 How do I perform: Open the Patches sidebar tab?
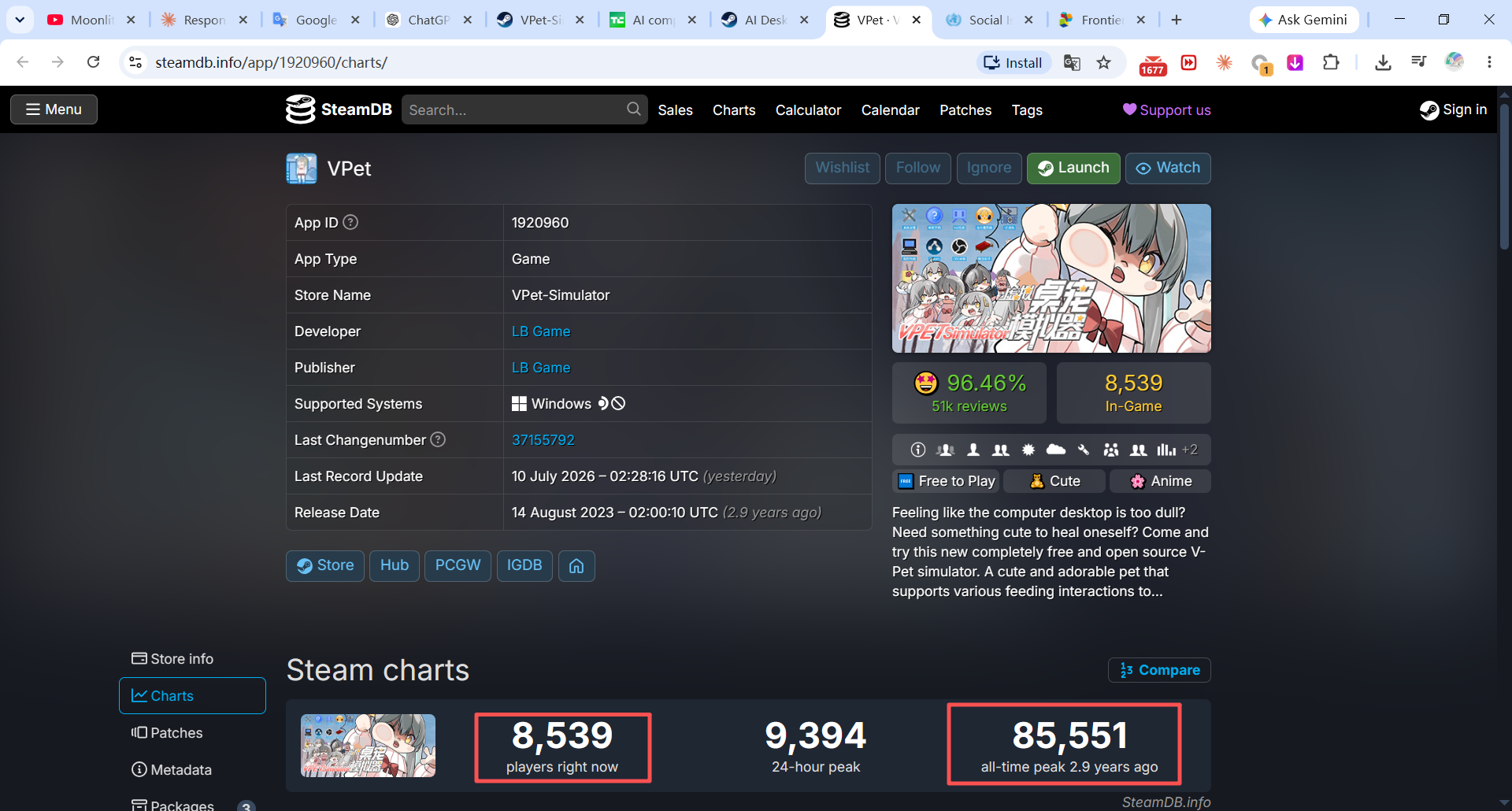click(192, 733)
